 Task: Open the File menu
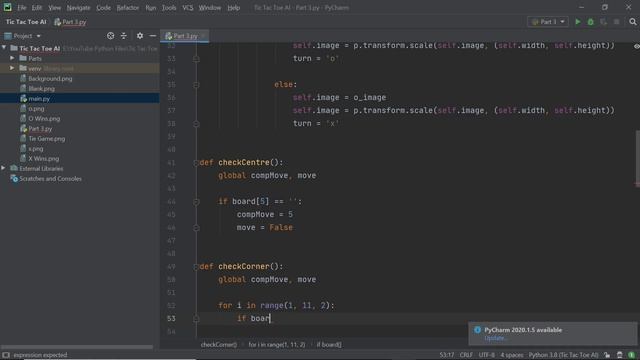point(22,7)
